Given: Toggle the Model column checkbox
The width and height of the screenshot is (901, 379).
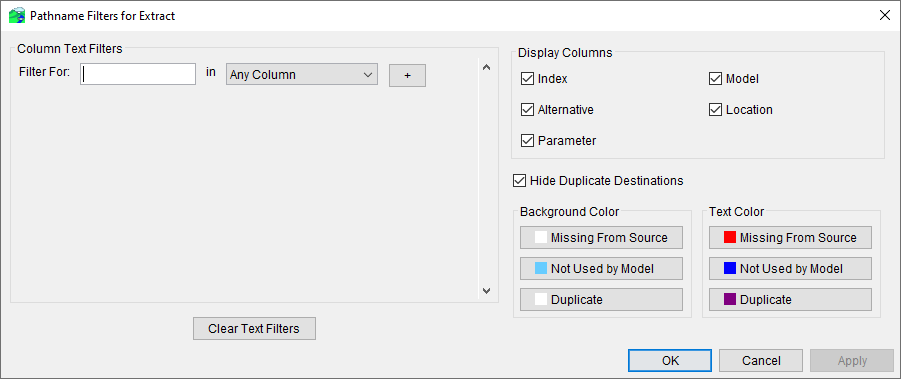Looking at the screenshot, I should tap(715, 79).
